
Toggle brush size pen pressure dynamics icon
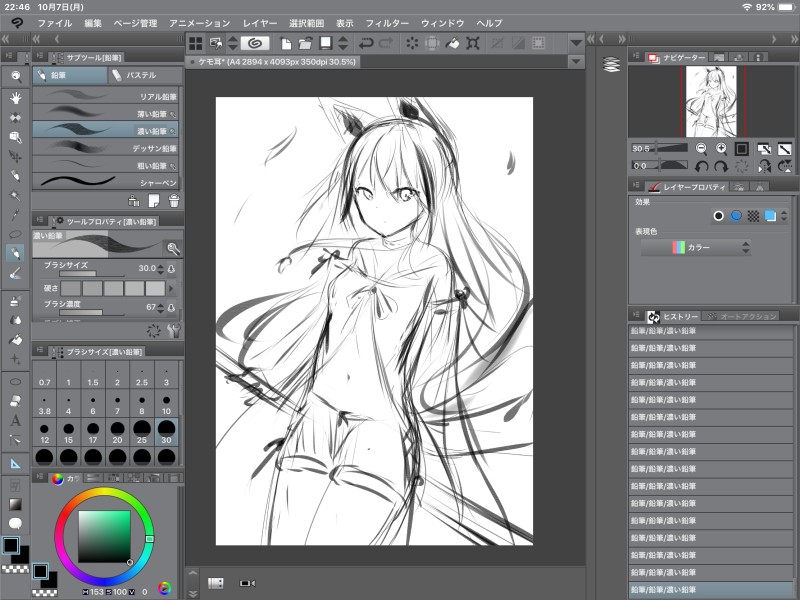[x=172, y=268]
